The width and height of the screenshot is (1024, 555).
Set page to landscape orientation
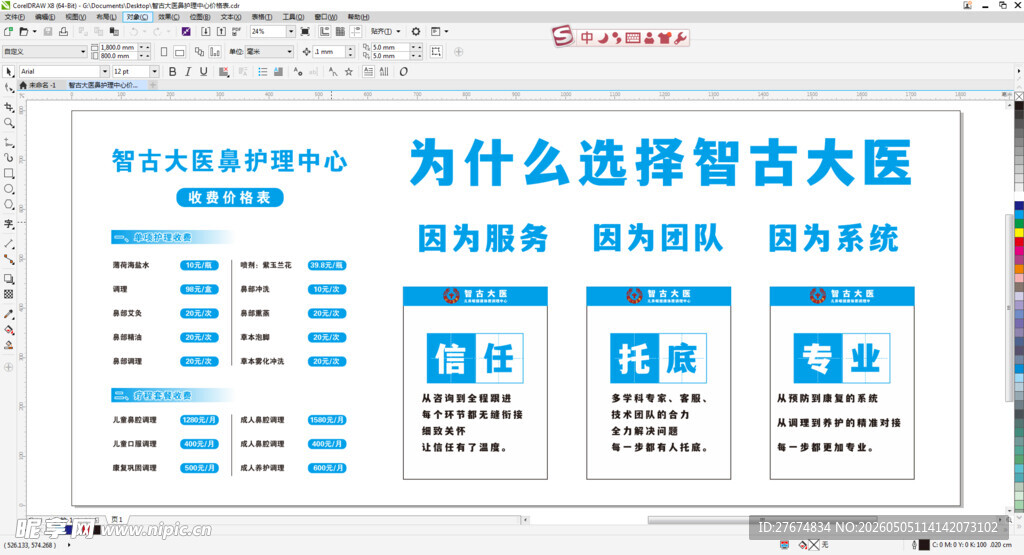click(x=180, y=52)
